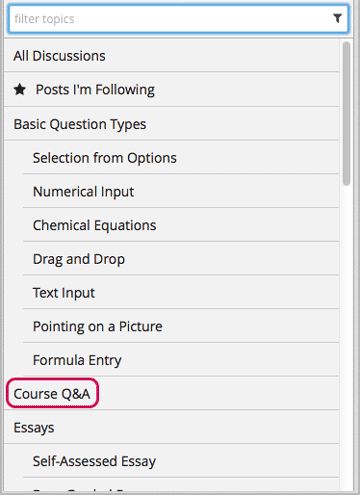Go to Drag and Drop subtopic
This screenshot has height=495, width=360.
[x=181, y=259]
